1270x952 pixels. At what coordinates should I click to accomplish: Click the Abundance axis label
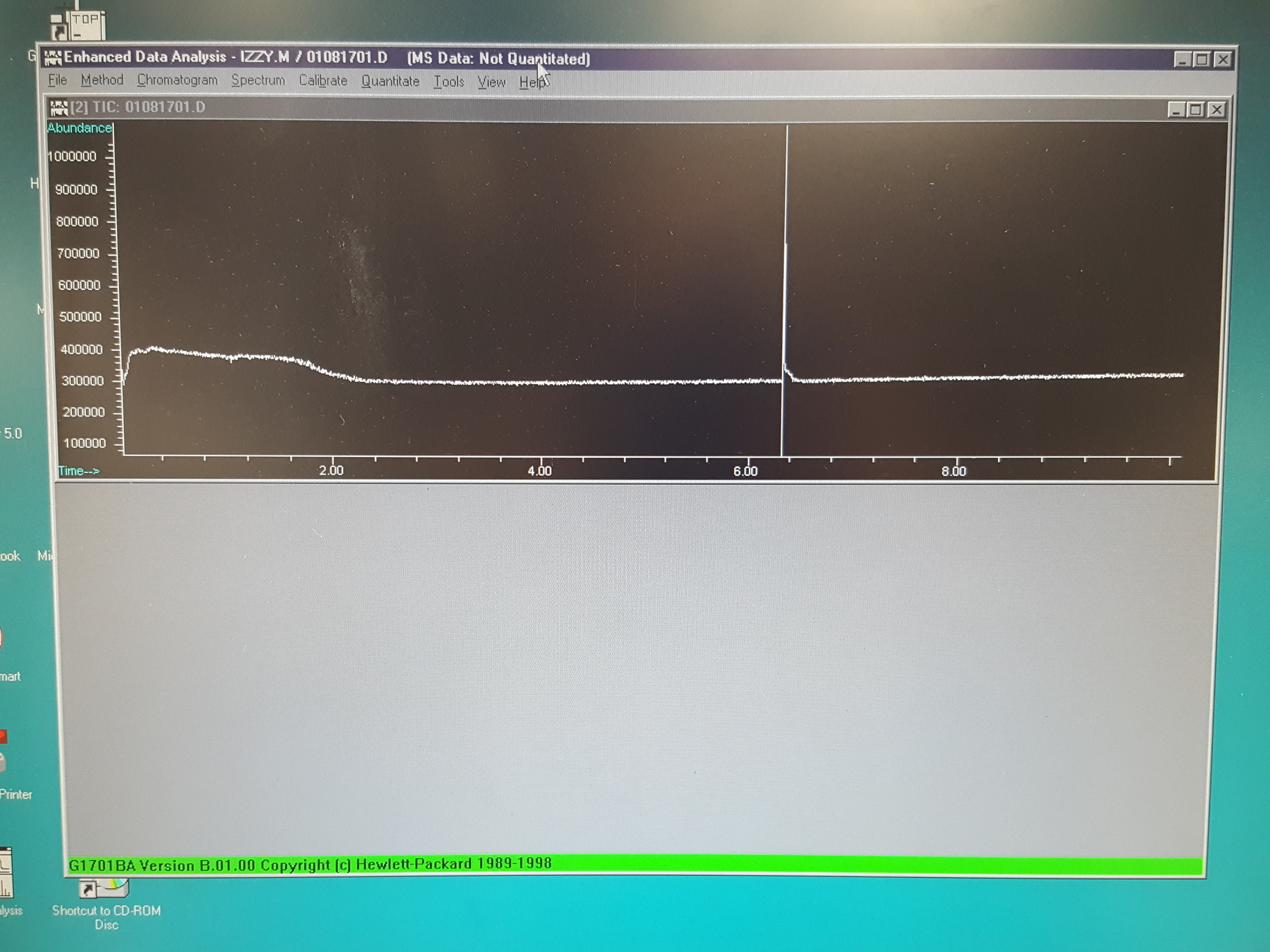(79, 128)
